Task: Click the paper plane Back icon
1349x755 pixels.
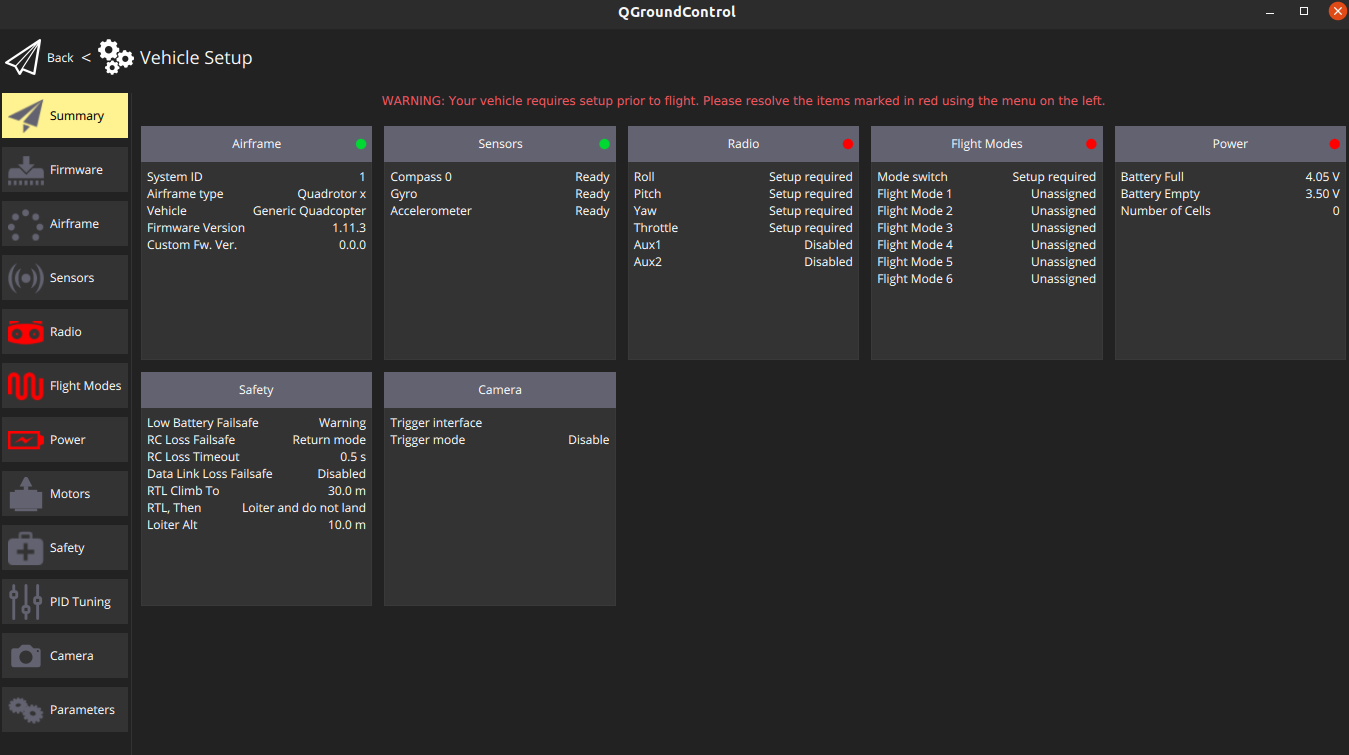Action: [23, 58]
